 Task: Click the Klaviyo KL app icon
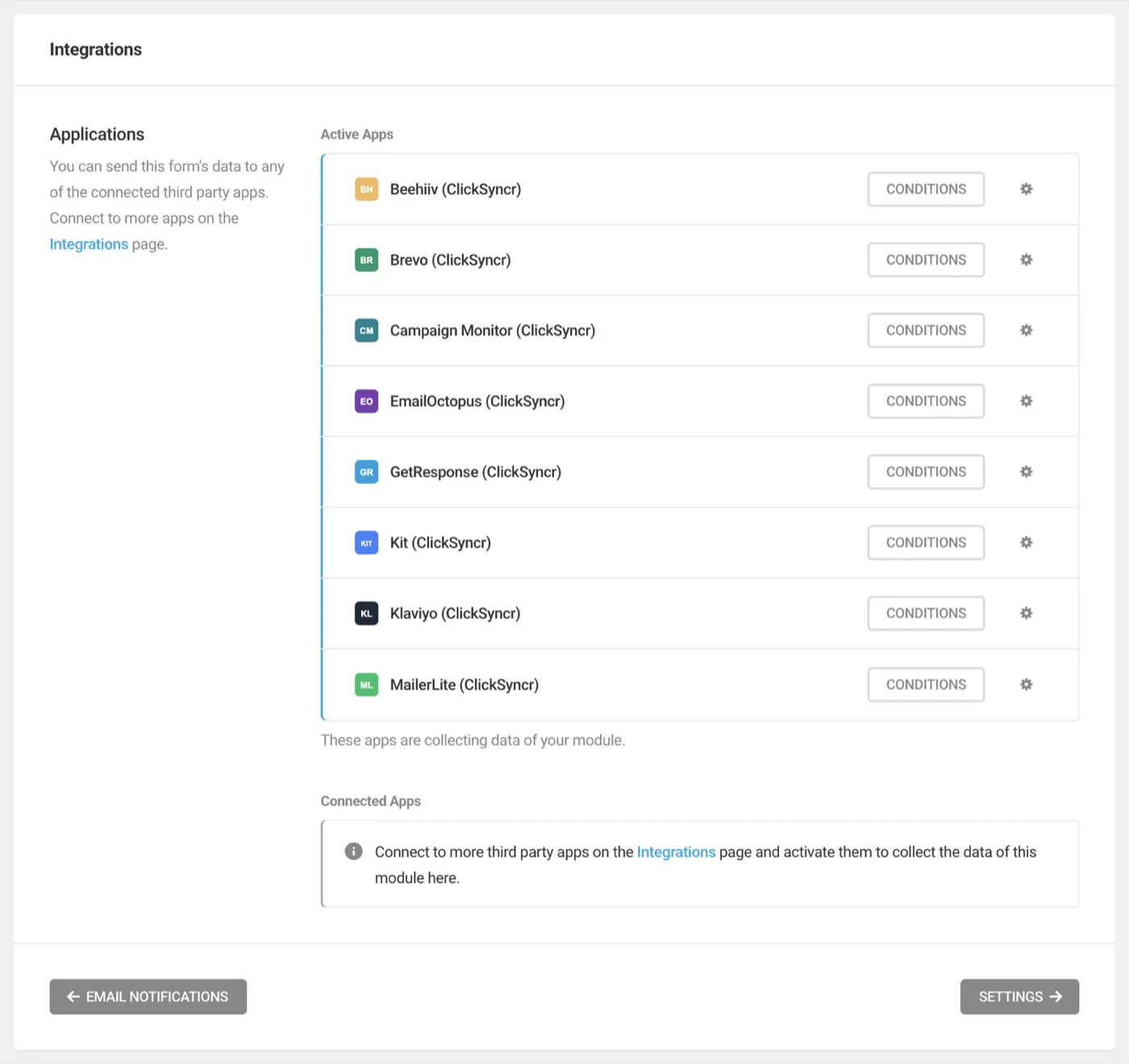(366, 613)
